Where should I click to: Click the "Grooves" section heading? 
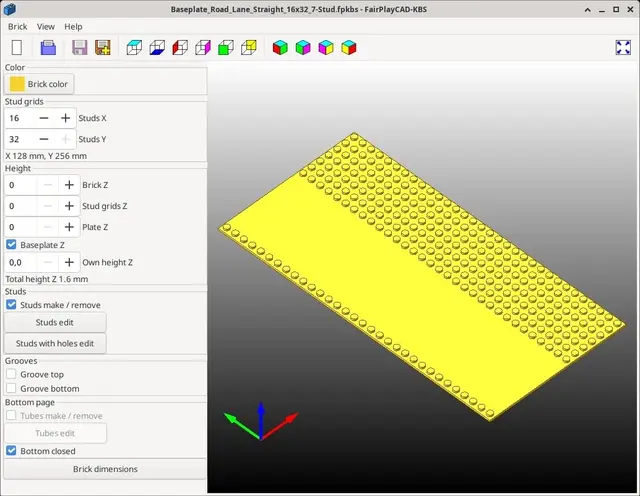point(21,361)
